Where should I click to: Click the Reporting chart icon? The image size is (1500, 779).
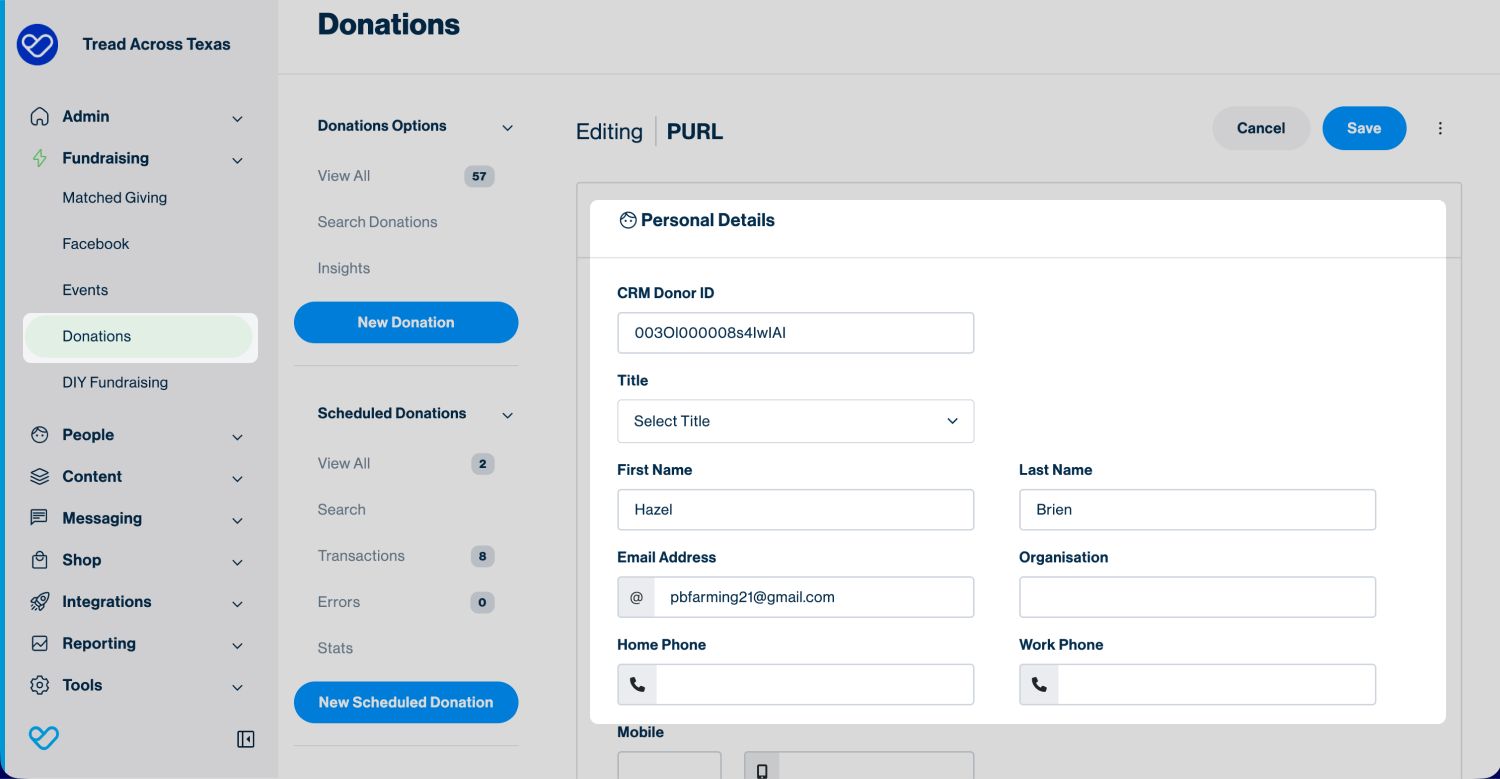tap(40, 644)
